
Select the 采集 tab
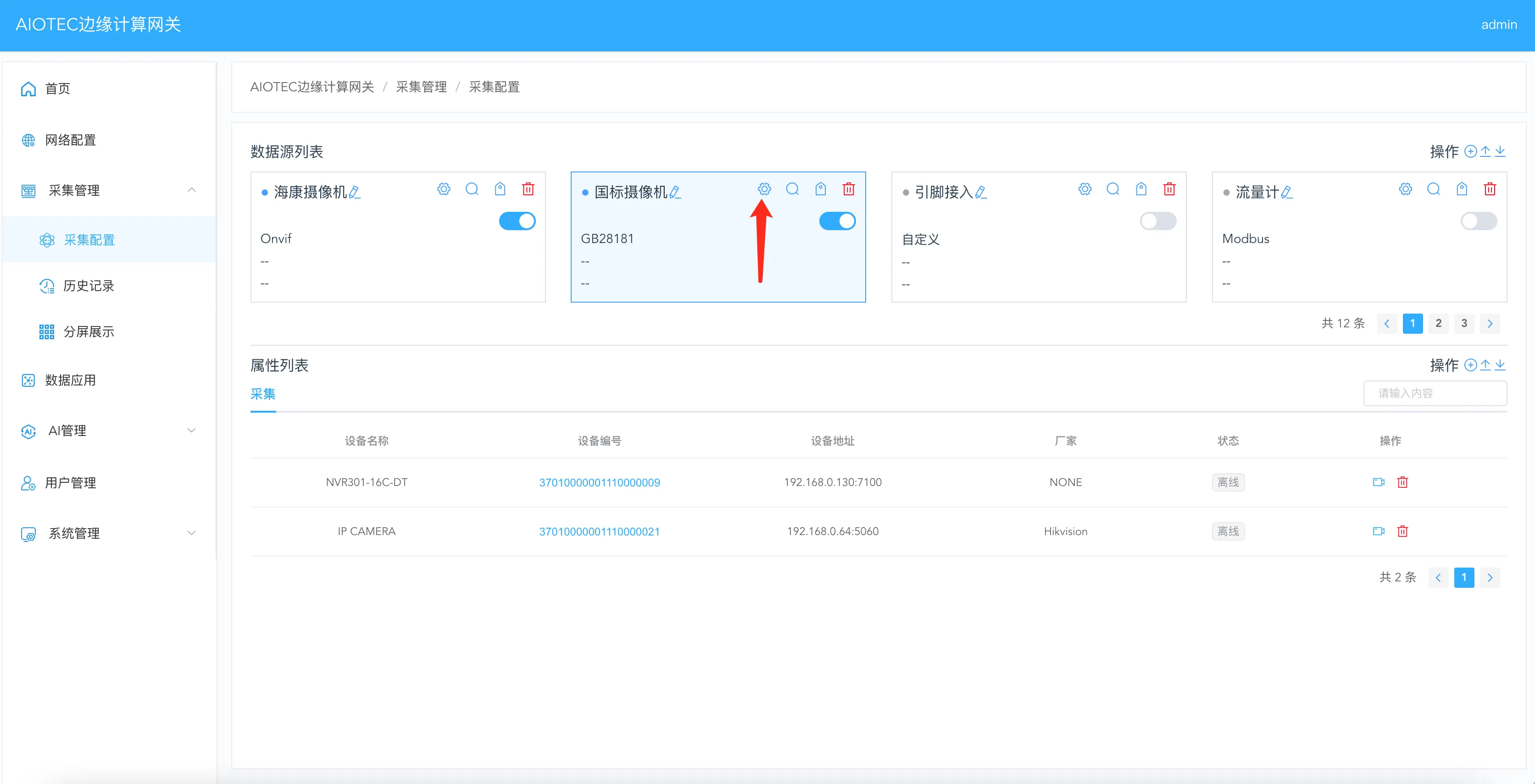coord(263,394)
